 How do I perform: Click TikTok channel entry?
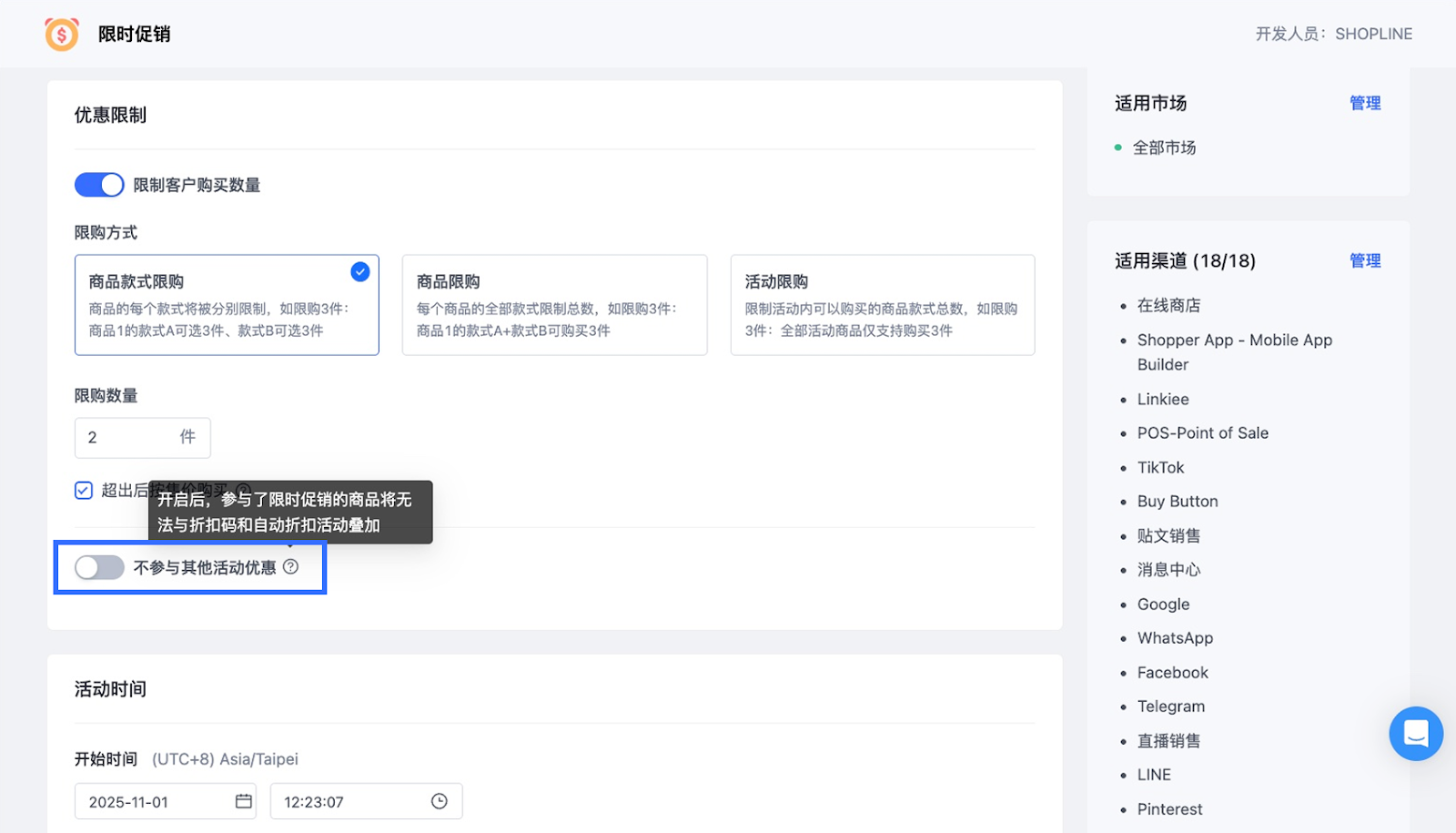1160,467
